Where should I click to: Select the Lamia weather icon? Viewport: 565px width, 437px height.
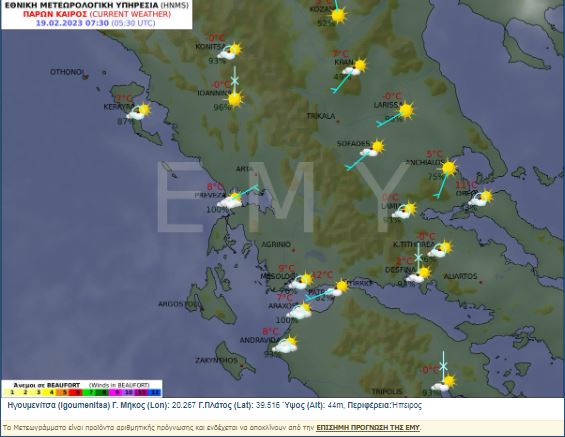click(x=404, y=210)
